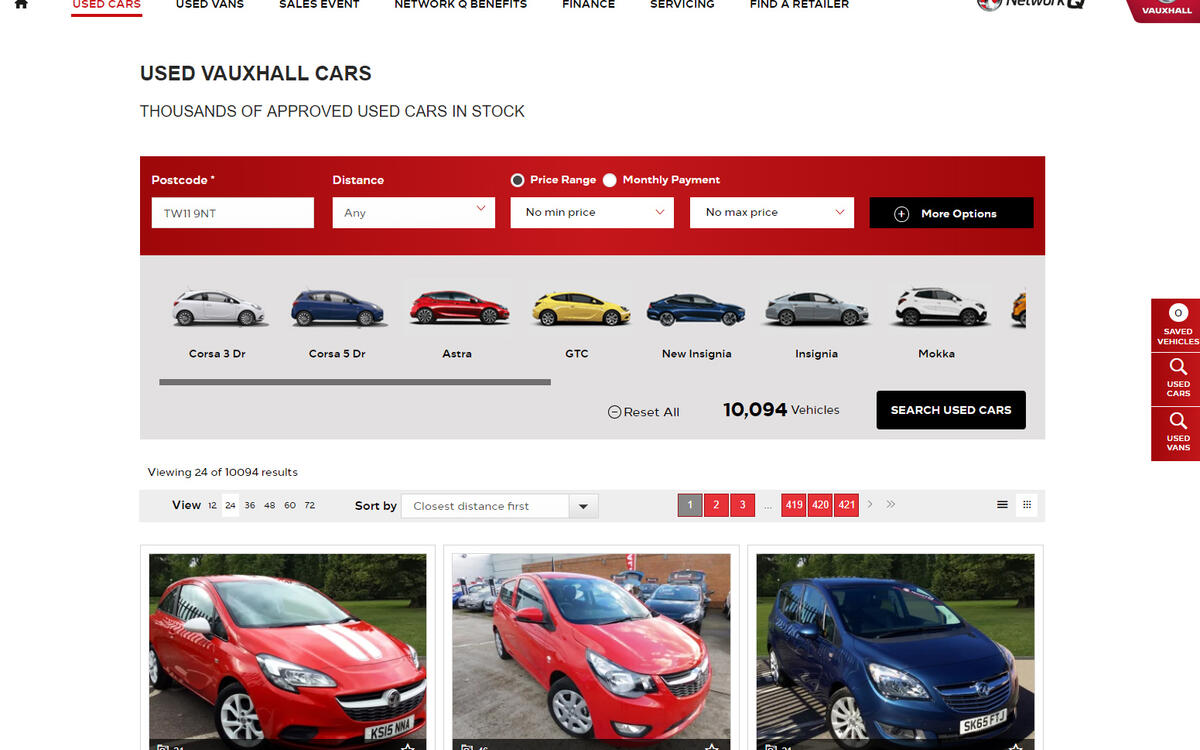1200x750 pixels.
Task: Favorite the blue Meriva using its star icon
Action: click(x=1016, y=746)
